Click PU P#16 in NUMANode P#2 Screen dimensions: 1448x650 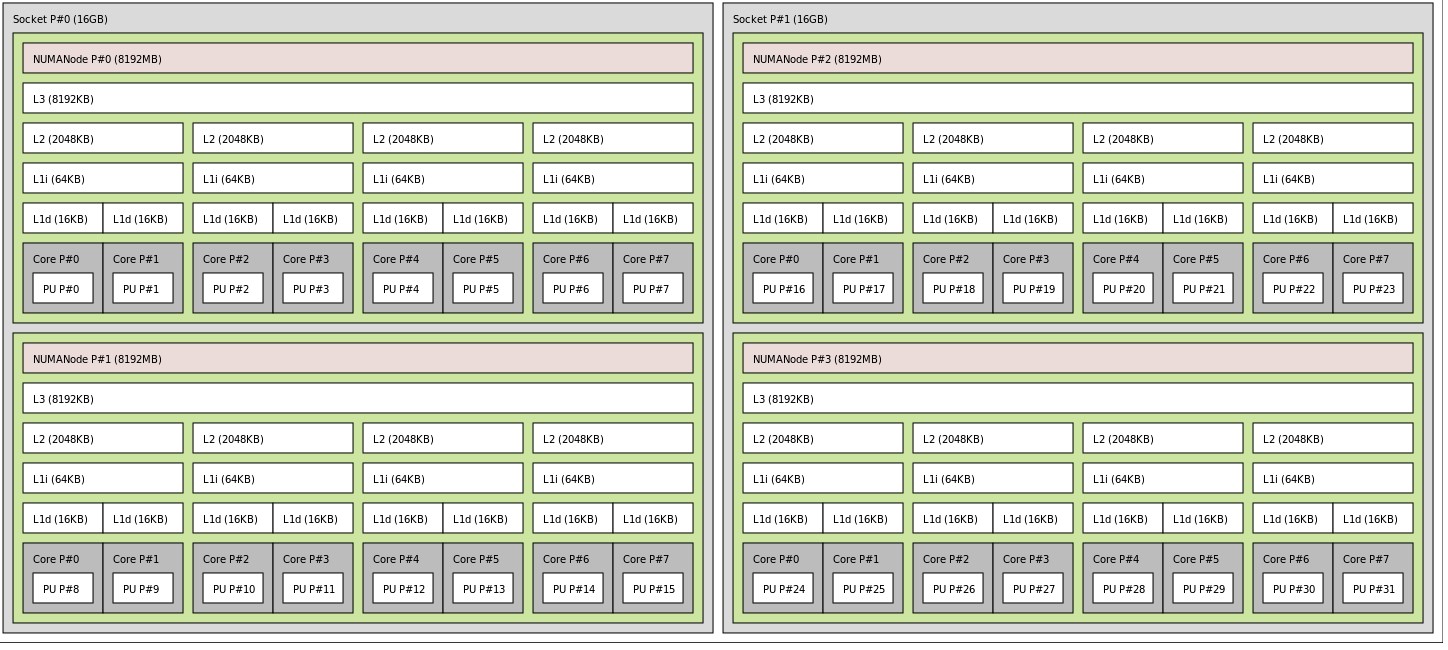tap(782, 288)
